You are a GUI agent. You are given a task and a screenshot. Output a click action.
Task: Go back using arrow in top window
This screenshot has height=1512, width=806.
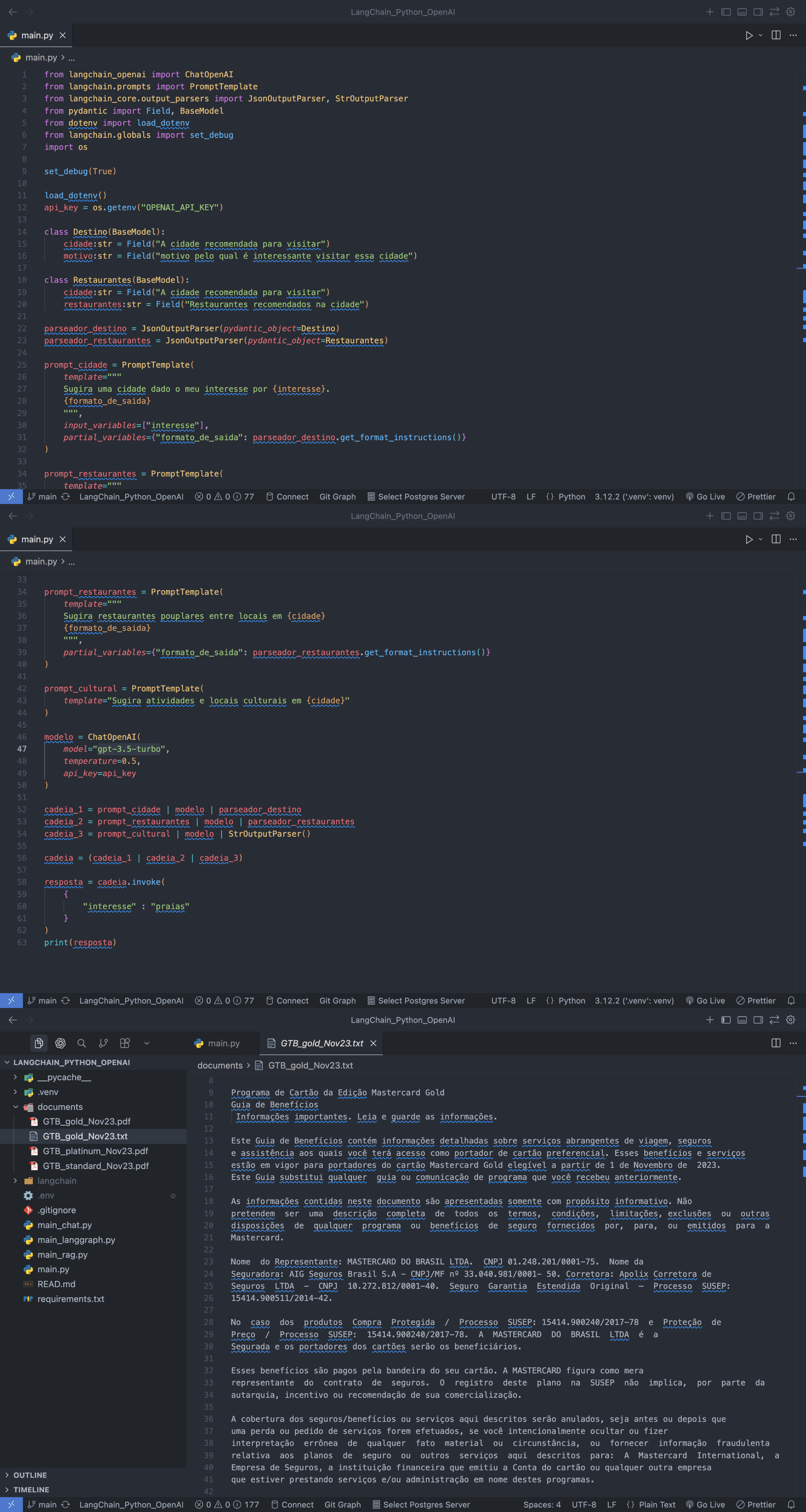tap(13, 12)
